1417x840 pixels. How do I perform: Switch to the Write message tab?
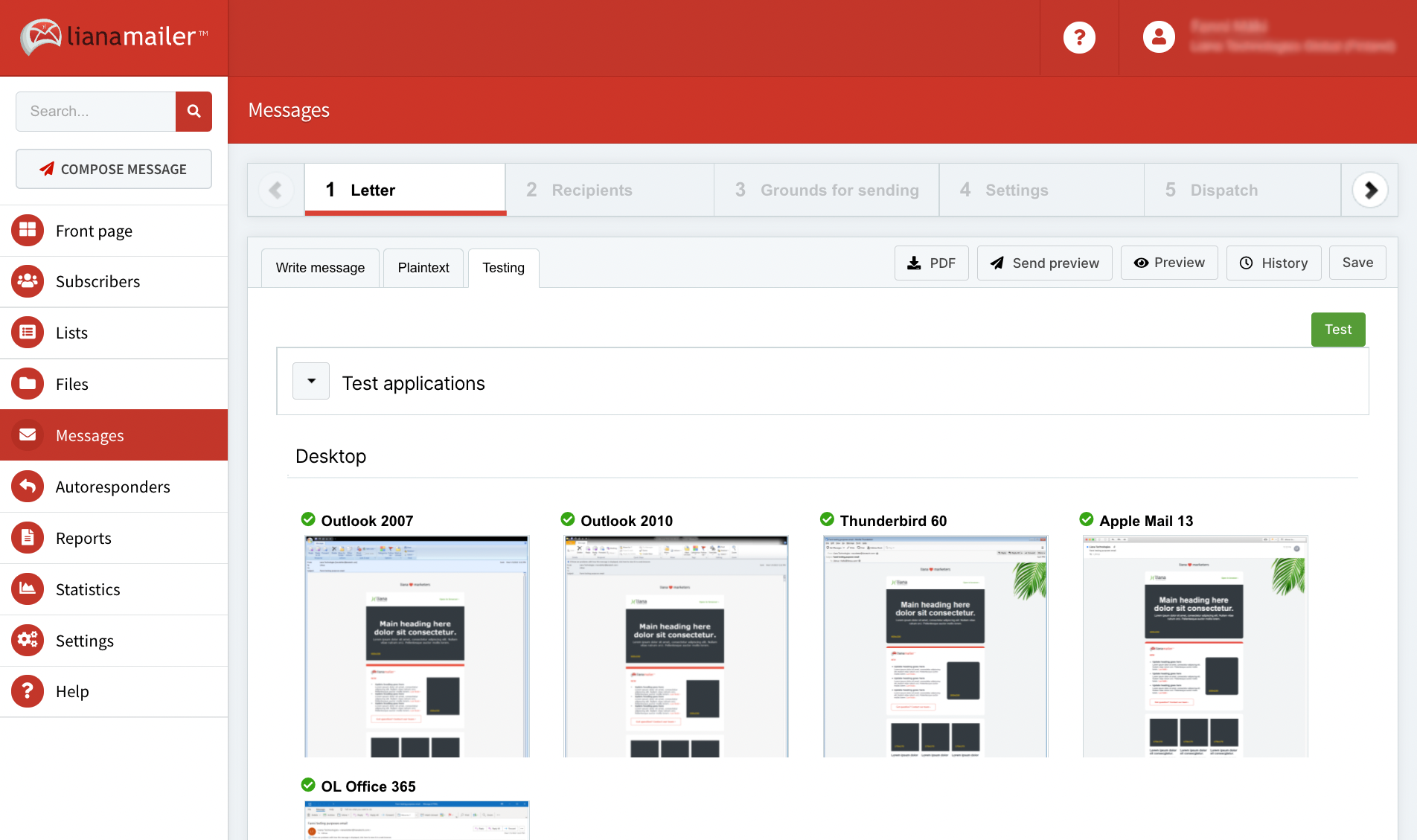tap(320, 268)
